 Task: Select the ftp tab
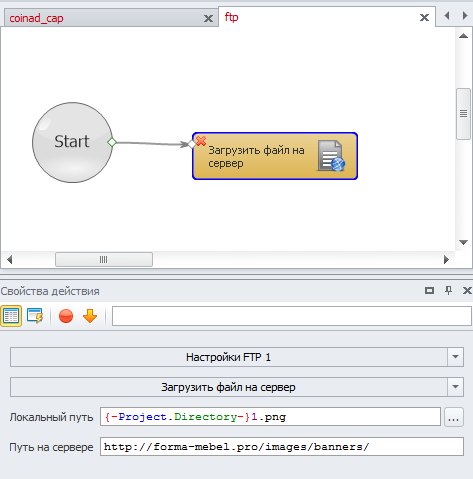tap(232, 17)
